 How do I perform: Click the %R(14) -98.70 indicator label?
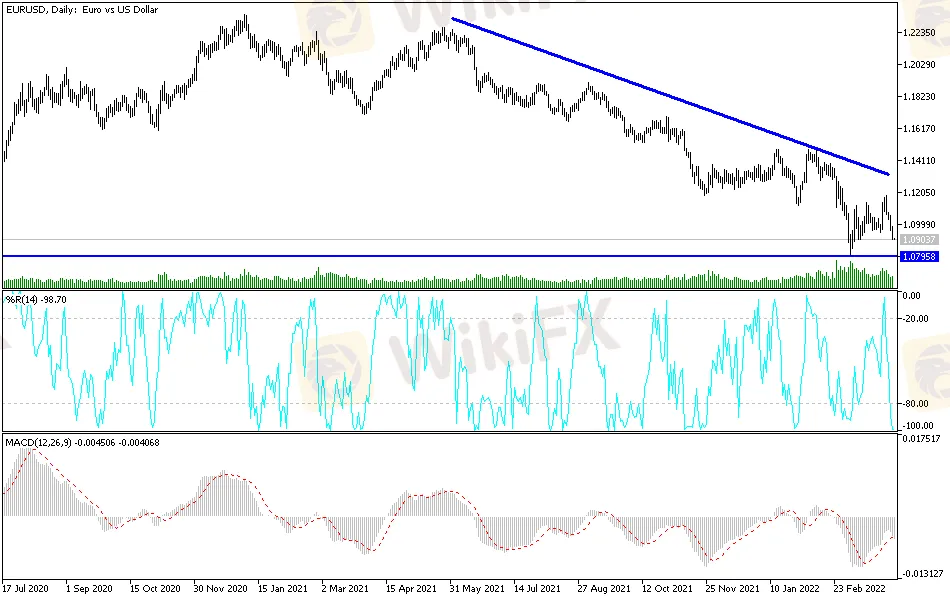coord(36,299)
